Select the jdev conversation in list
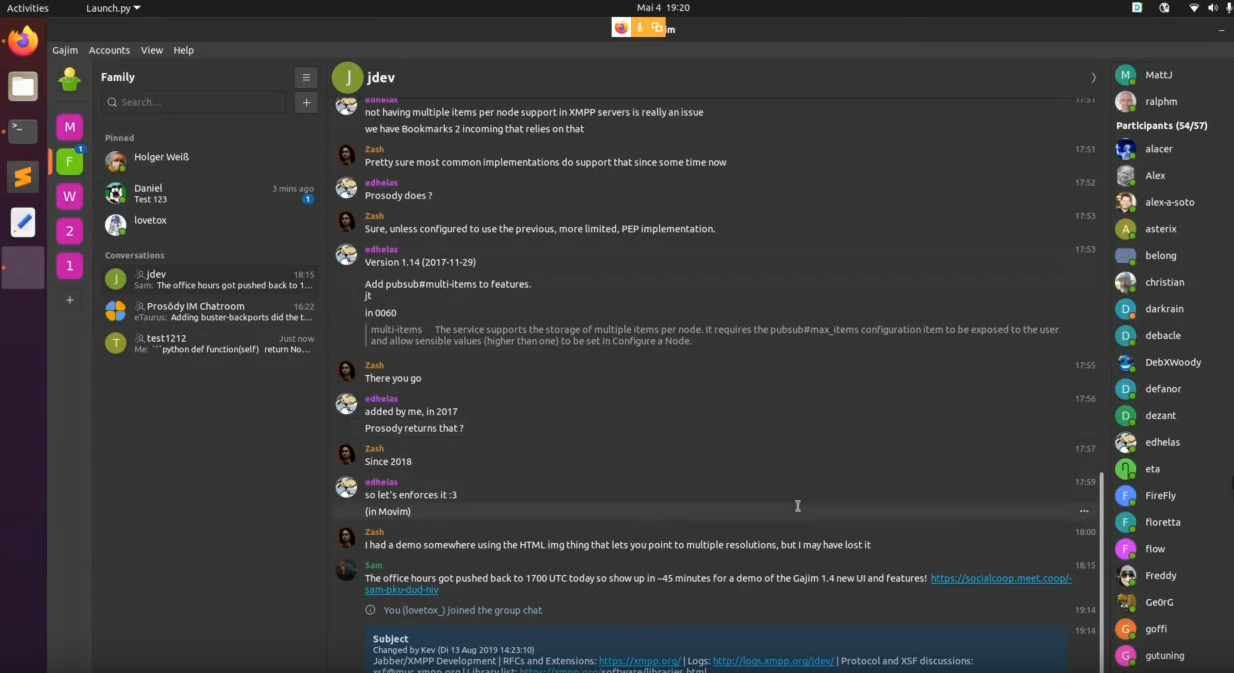 [209, 279]
